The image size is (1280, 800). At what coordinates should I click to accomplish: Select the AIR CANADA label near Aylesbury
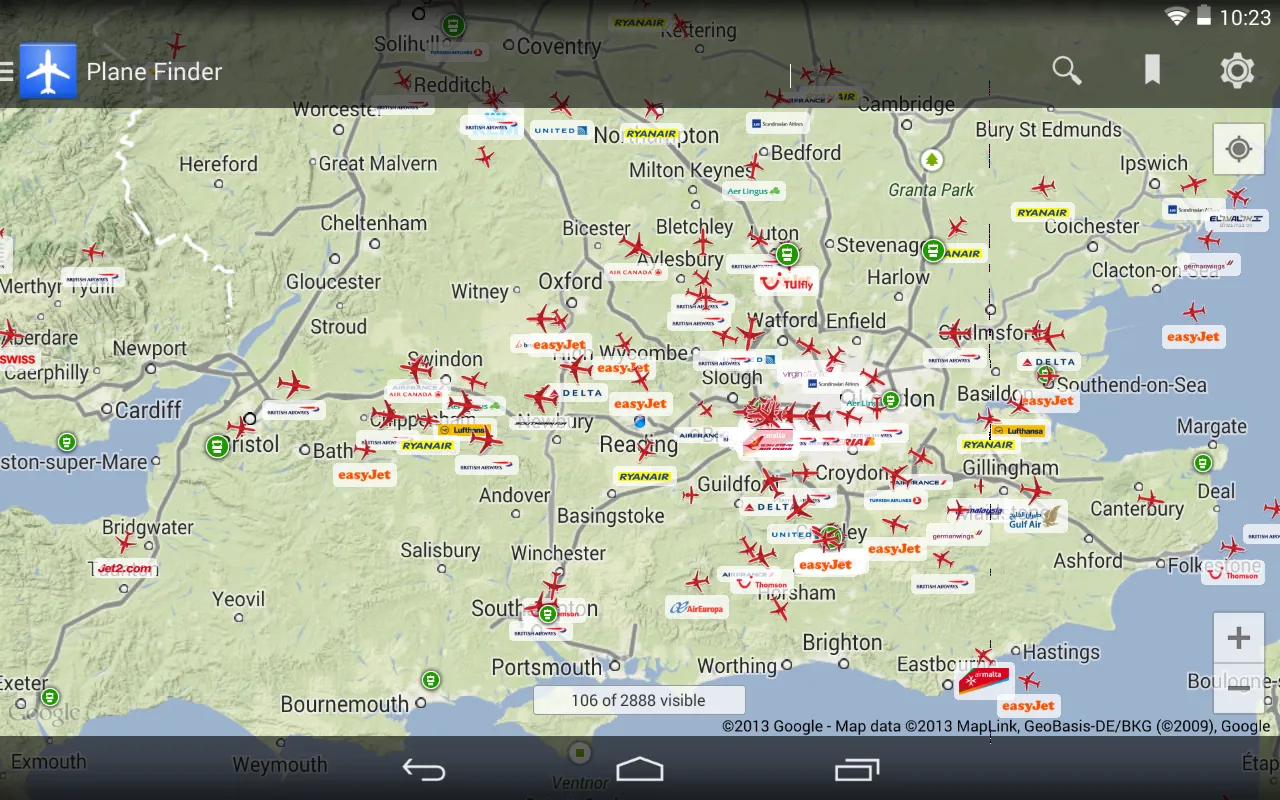(x=636, y=272)
